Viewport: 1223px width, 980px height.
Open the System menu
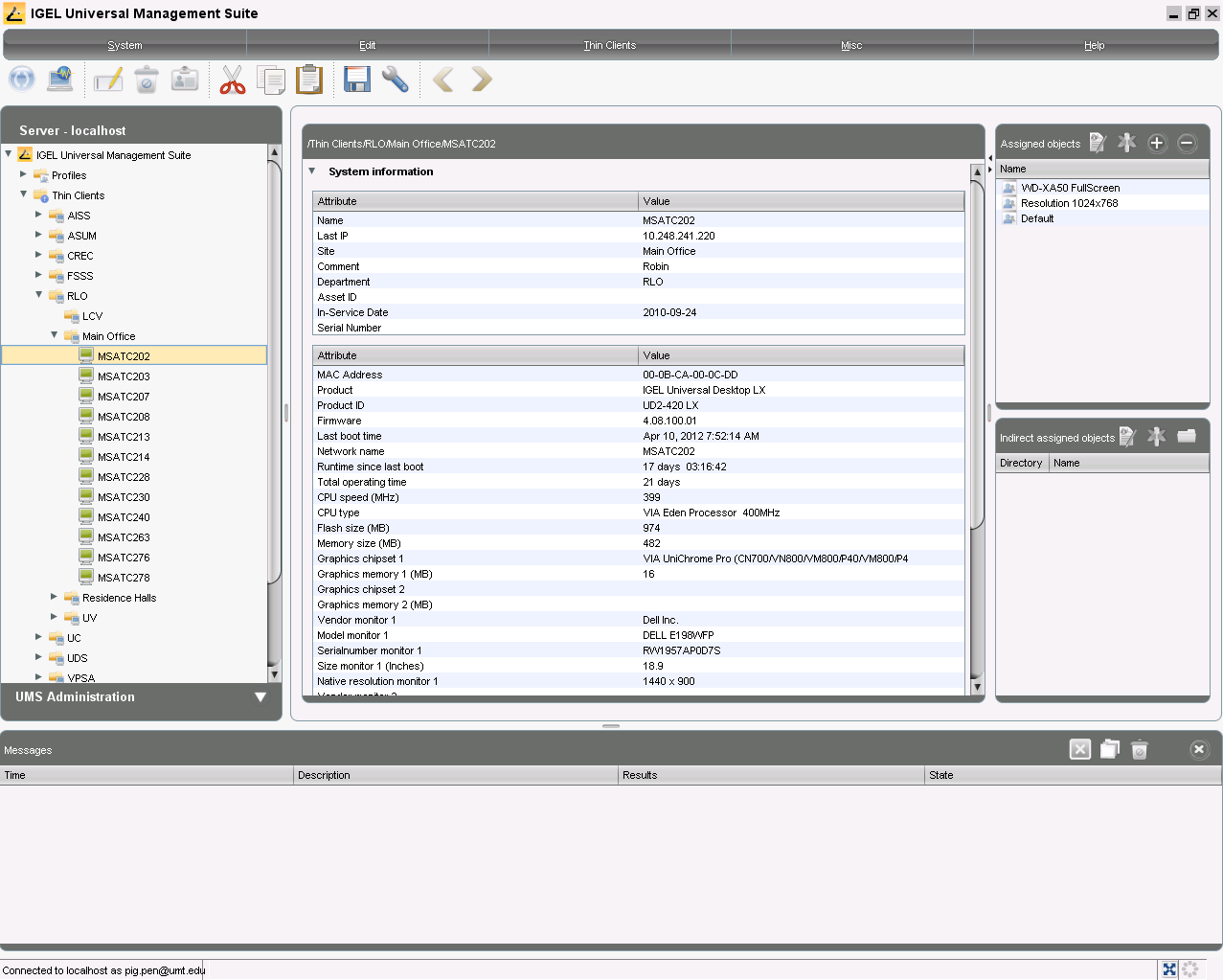pos(125,45)
